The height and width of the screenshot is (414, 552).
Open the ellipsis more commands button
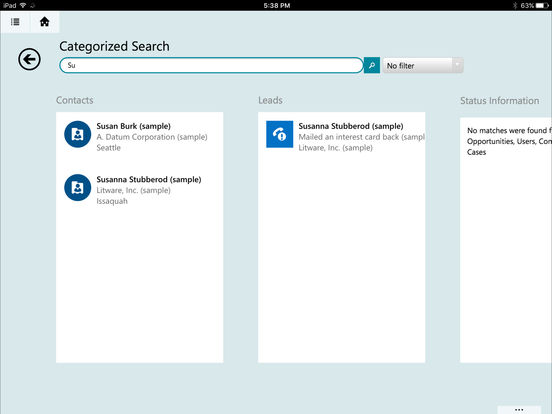point(519,410)
